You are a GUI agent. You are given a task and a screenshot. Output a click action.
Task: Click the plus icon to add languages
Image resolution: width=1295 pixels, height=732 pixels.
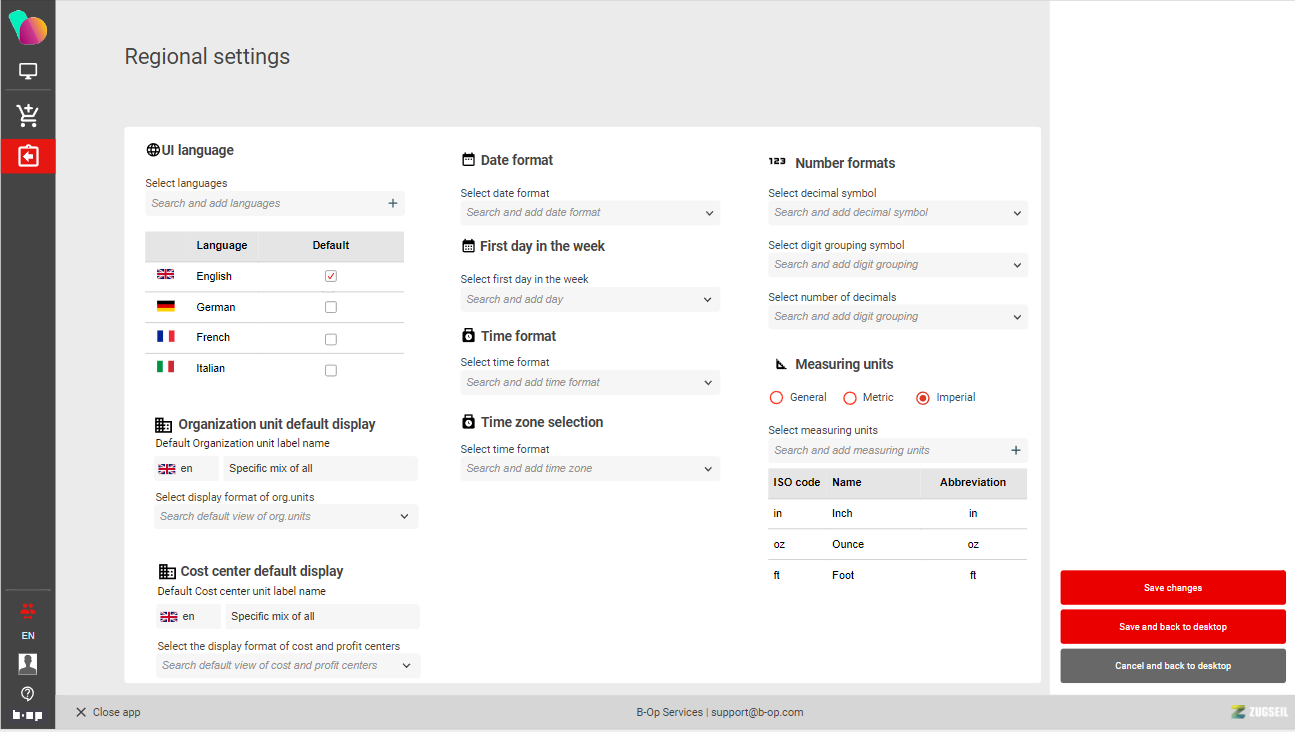[393, 204]
